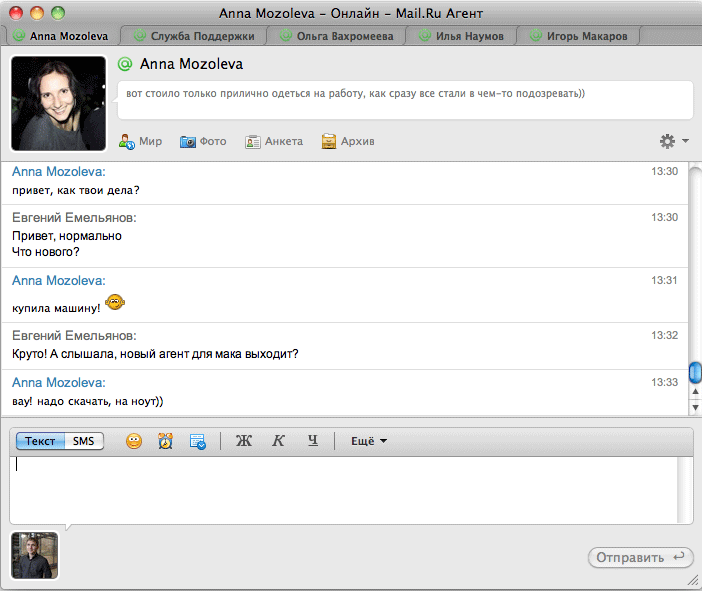This screenshot has width=702, height=591.
Task: Click the alarm clock buzz icon
Action: [165, 441]
